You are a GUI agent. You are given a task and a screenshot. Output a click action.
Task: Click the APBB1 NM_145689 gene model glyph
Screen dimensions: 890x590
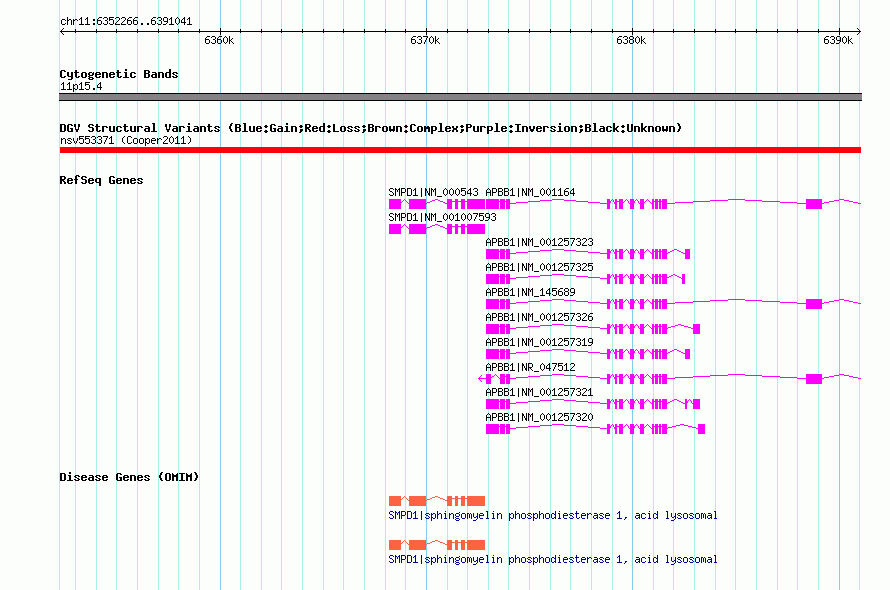click(673, 304)
